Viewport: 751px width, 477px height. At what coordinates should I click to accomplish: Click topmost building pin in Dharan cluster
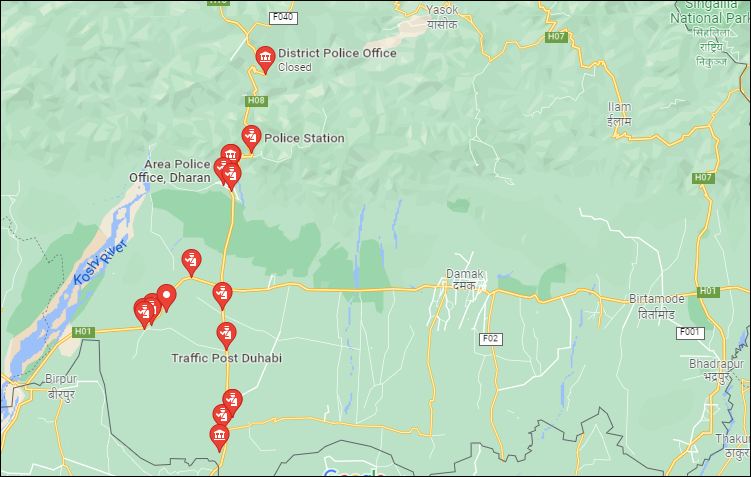pyautogui.click(x=231, y=154)
